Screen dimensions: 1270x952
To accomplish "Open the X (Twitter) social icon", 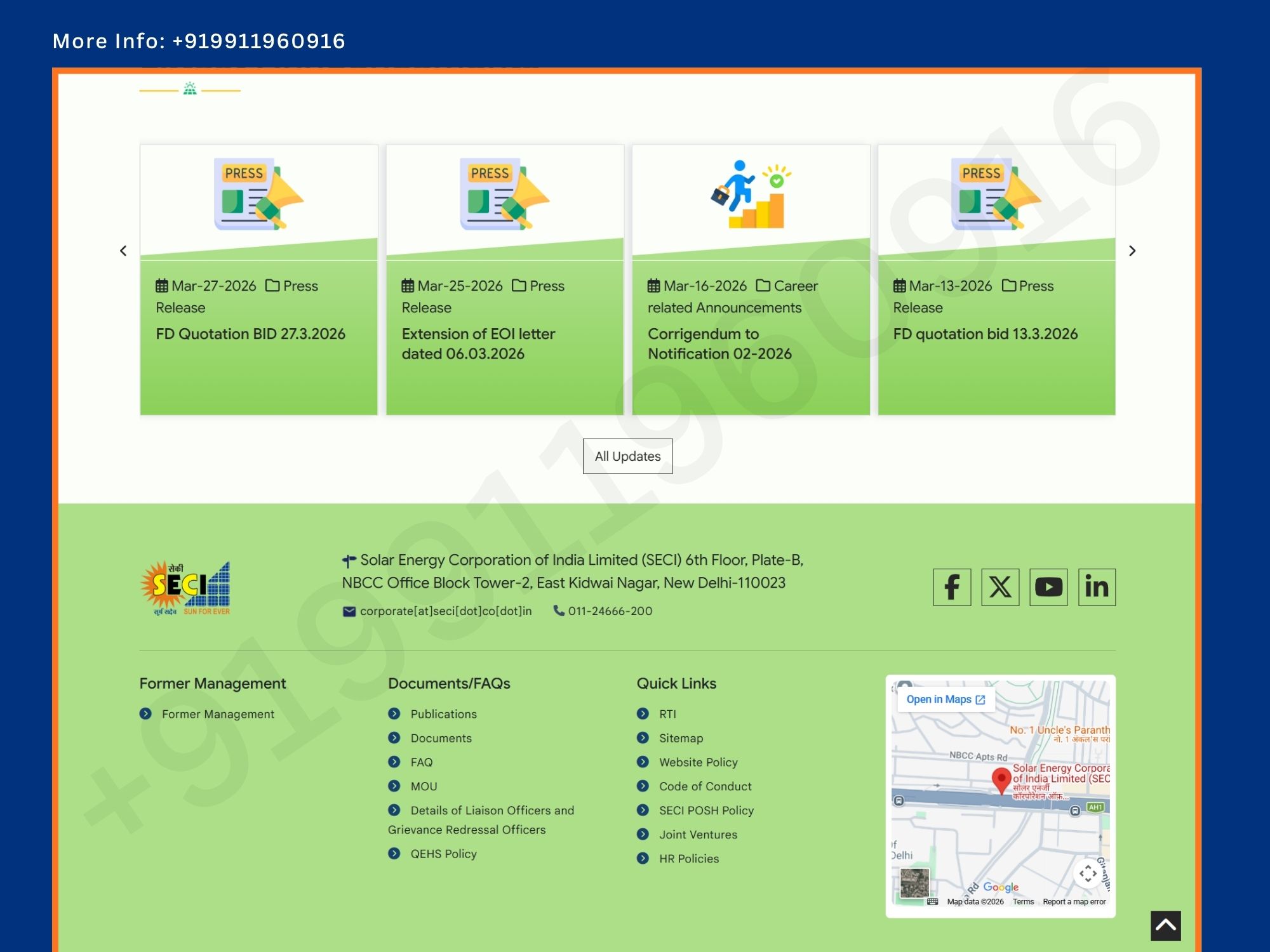I will coord(1000,587).
